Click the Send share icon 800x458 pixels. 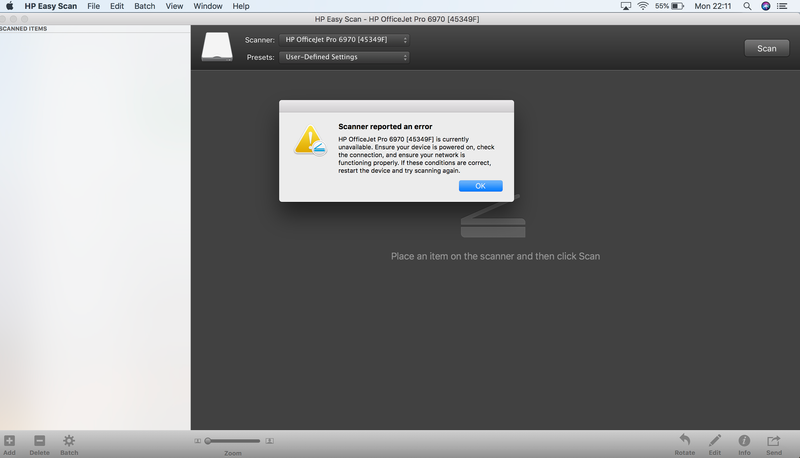[773, 440]
